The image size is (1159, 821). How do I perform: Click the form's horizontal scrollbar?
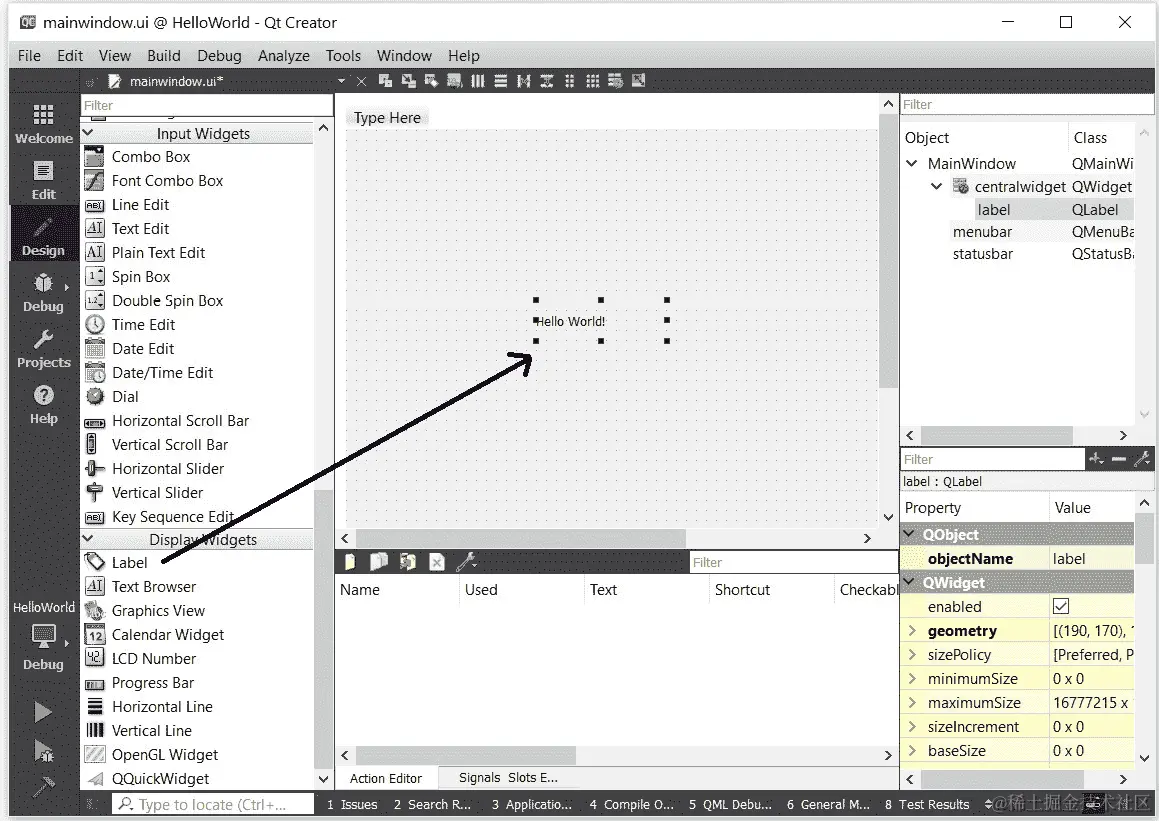click(x=605, y=539)
